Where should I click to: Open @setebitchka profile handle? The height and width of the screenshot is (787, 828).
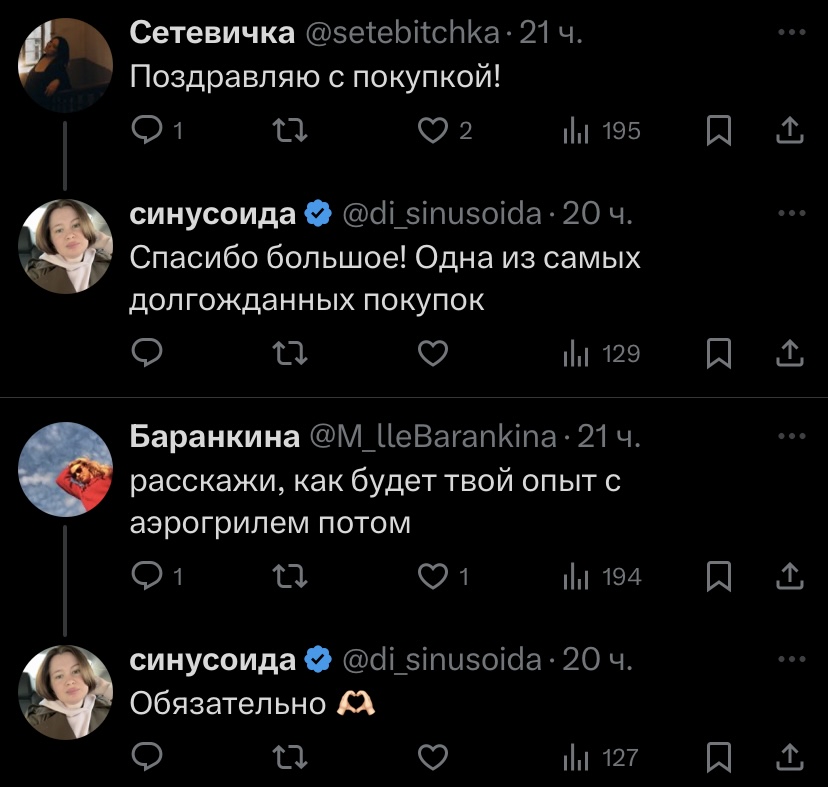[x=401, y=34]
